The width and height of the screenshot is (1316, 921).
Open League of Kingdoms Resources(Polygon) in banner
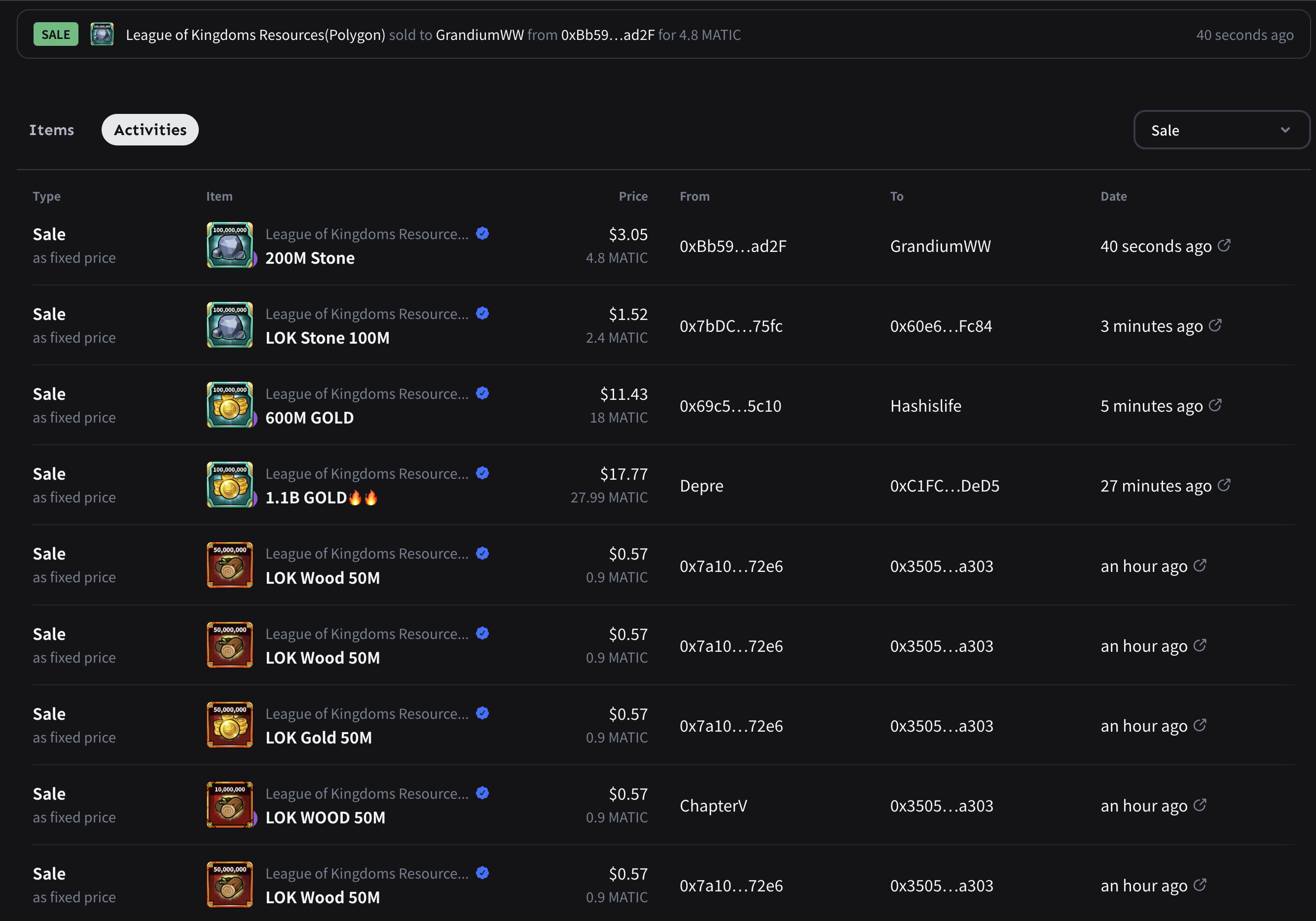pos(256,35)
